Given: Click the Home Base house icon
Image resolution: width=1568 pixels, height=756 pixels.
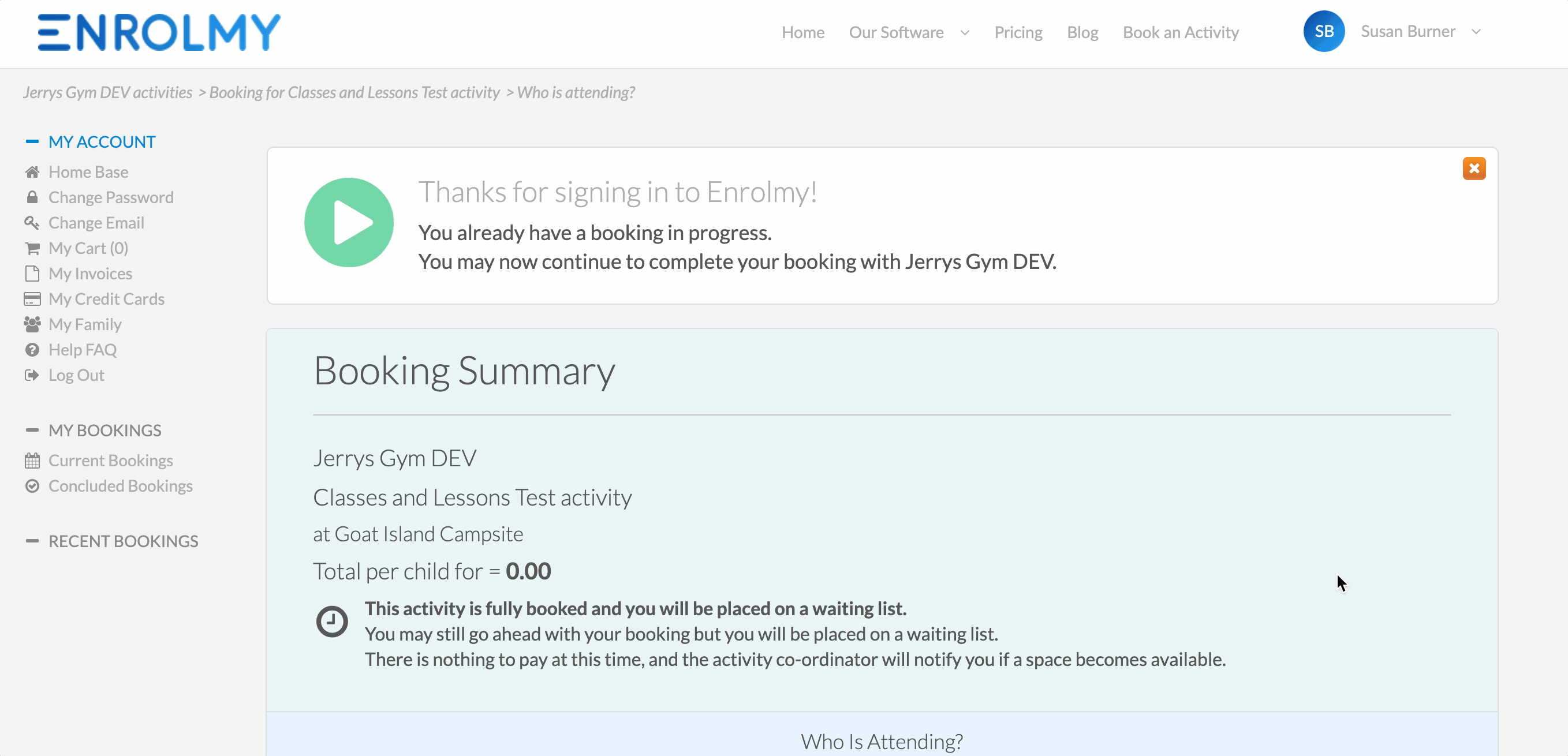Looking at the screenshot, I should [x=32, y=172].
